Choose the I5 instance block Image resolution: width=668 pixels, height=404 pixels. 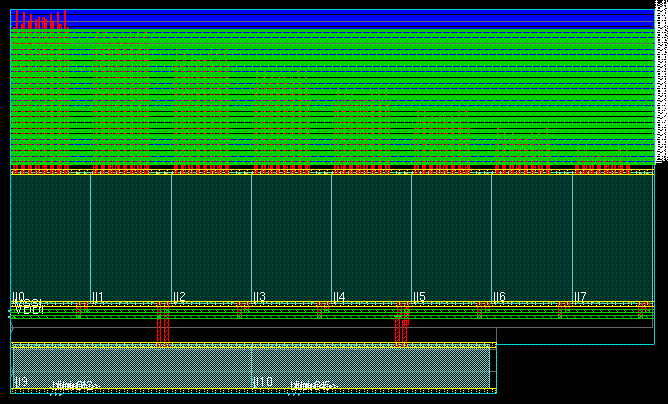point(452,238)
